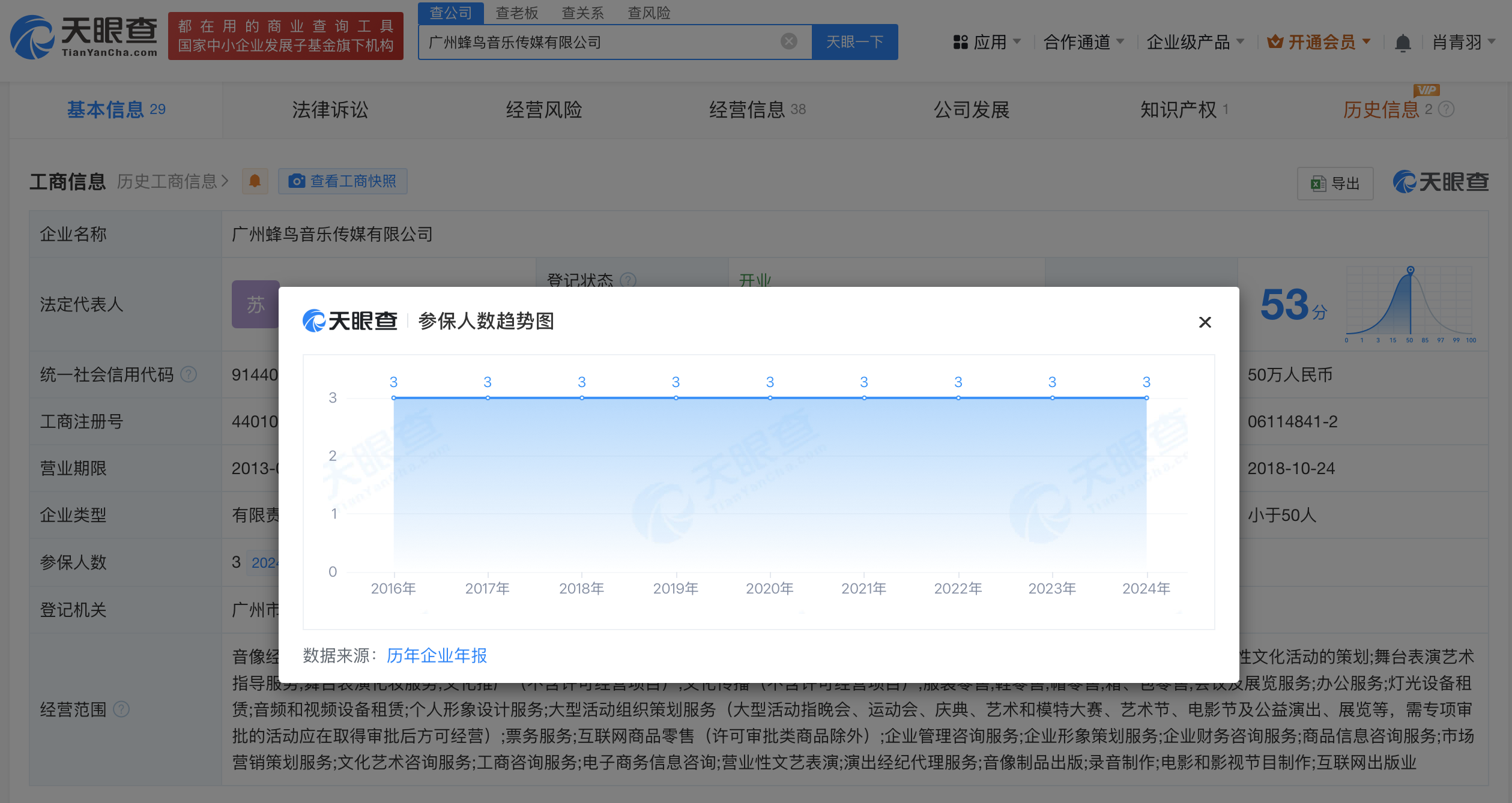Click the 50万人民币 capital value
The image size is (1512, 803).
(1290, 374)
